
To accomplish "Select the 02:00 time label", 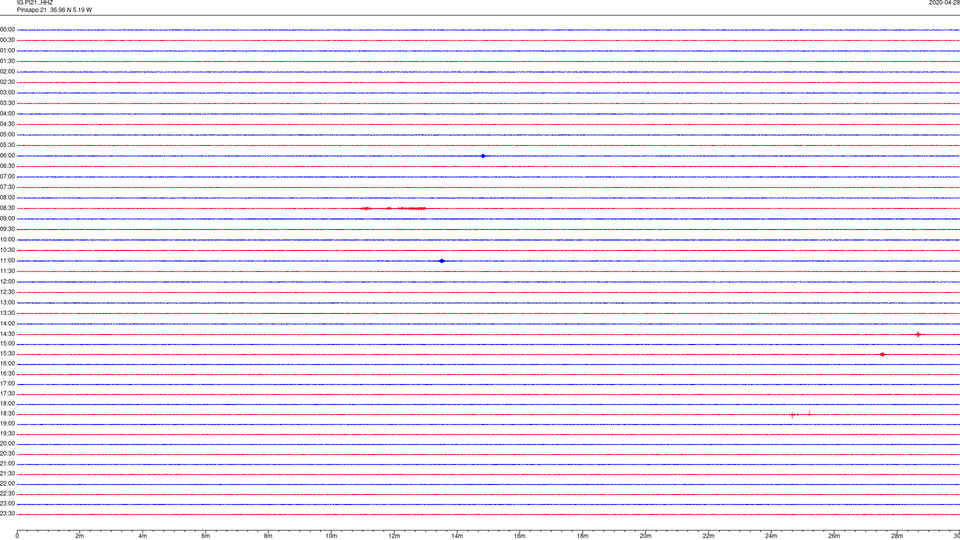I will coord(7,72).
